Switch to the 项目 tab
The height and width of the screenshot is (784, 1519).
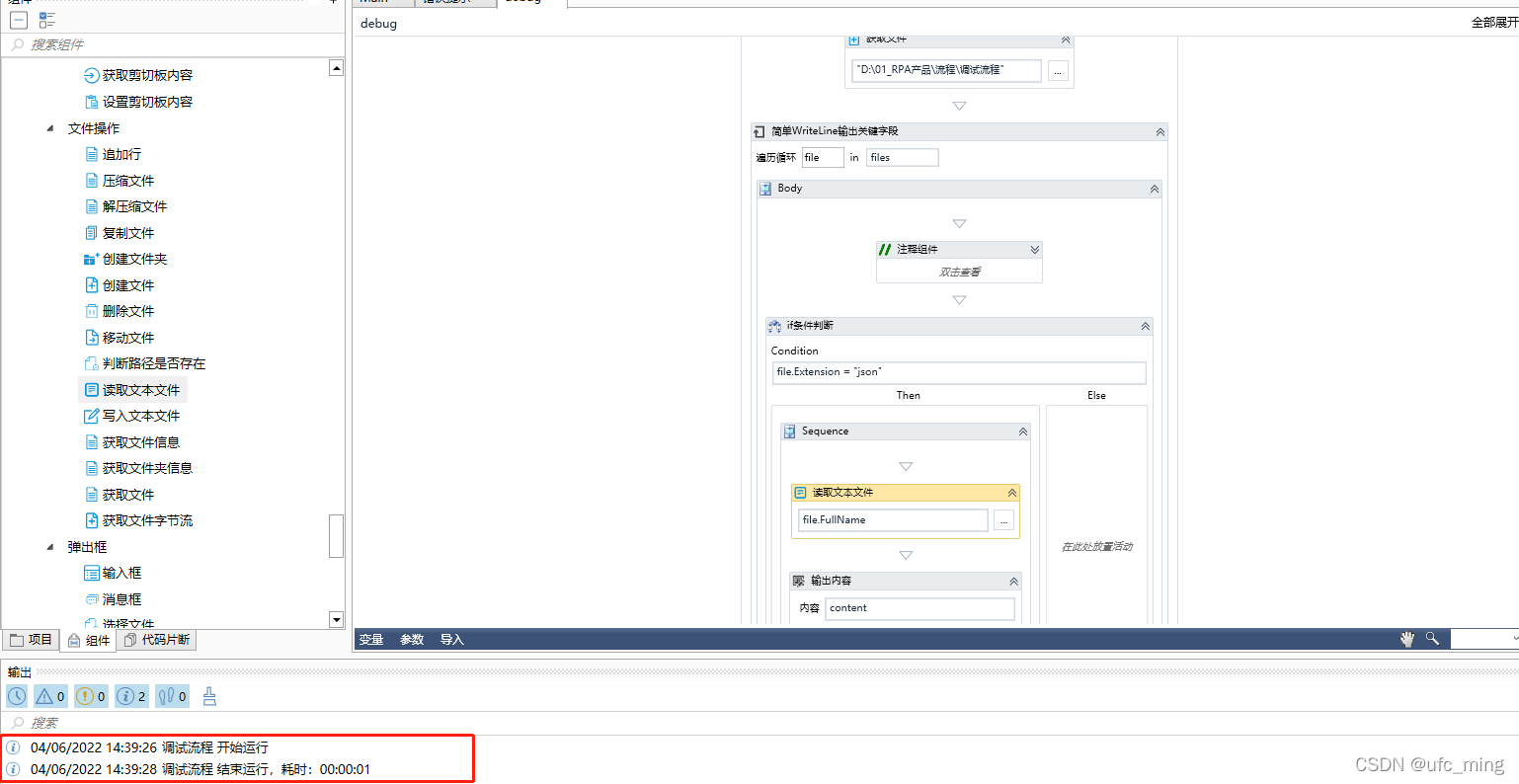(x=31, y=640)
